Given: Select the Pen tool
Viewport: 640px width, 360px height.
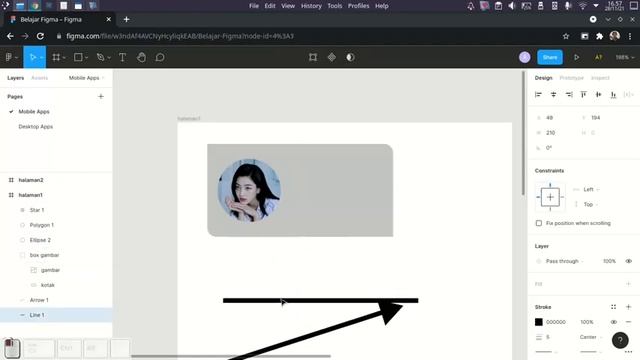Looking at the screenshot, I should [x=100, y=57].
